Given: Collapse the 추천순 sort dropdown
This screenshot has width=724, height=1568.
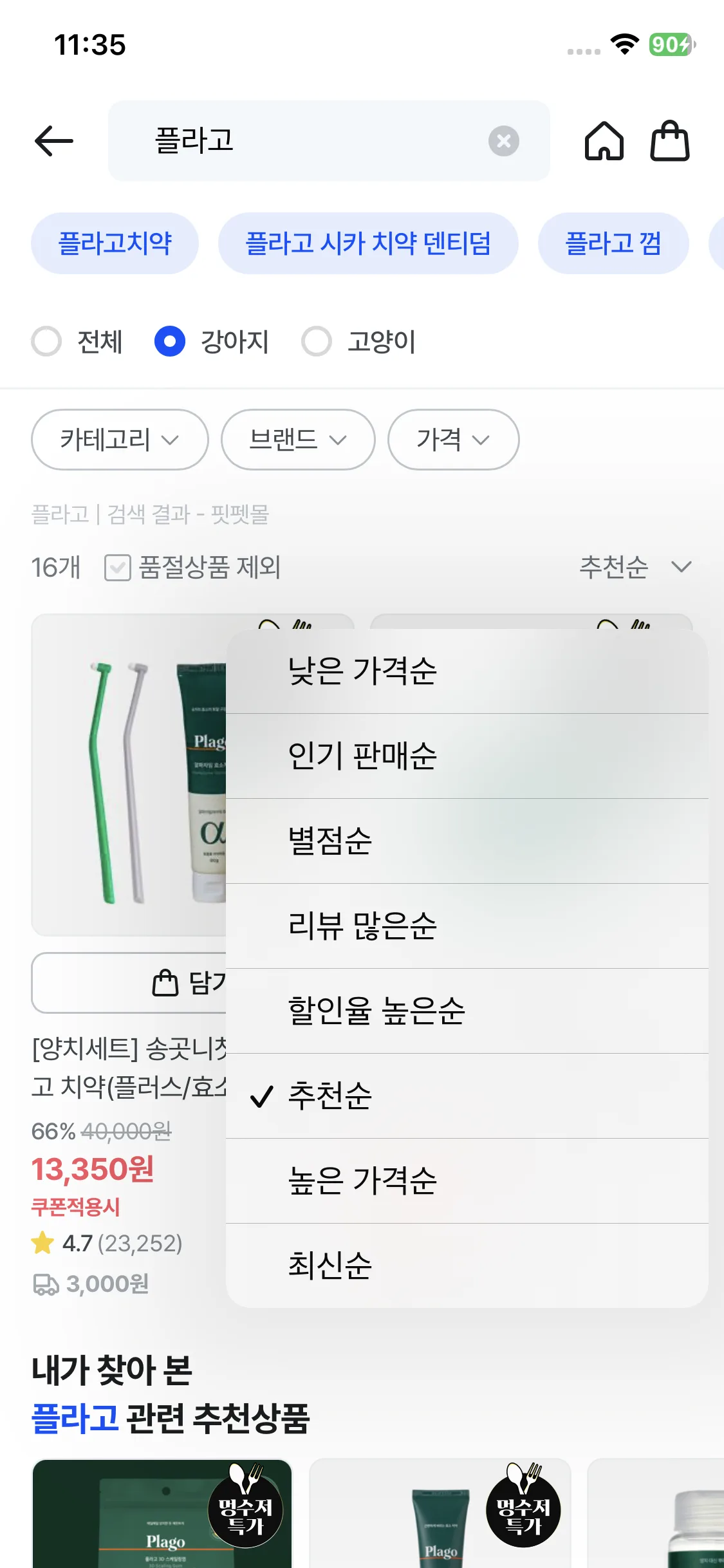Looking at the screenshot, I should pyautogui.click(x=635, y=567).
